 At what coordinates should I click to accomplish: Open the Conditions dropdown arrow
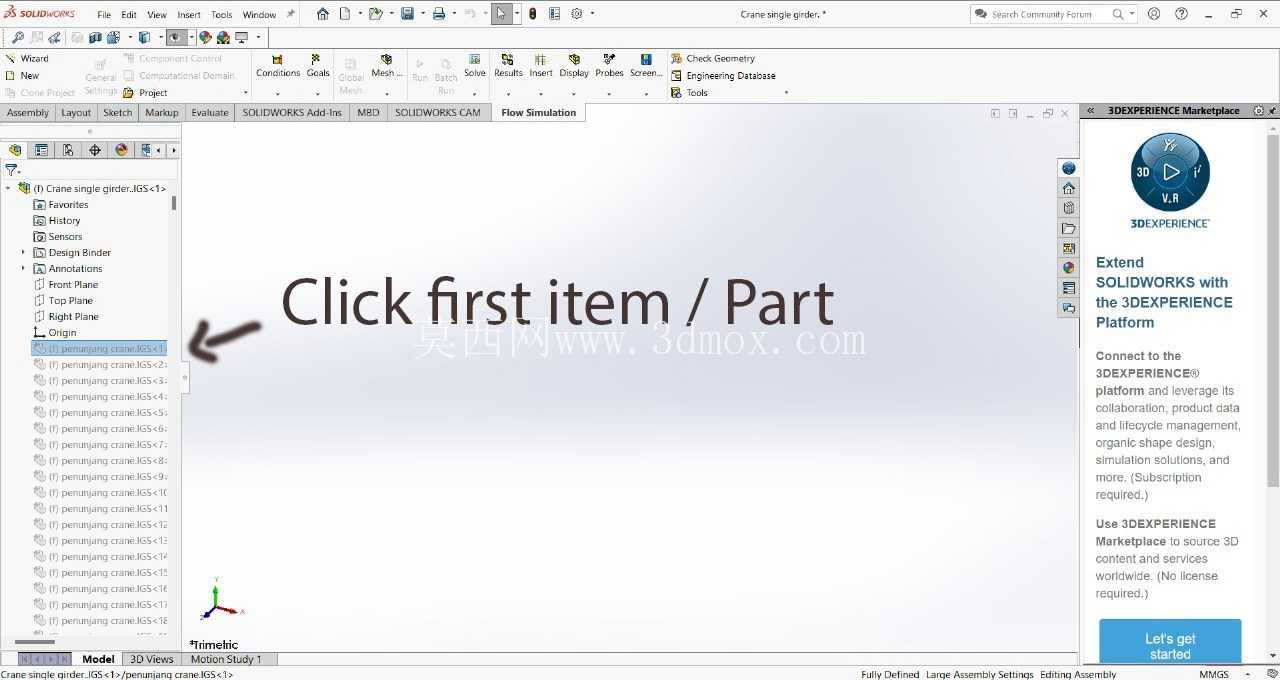click(x=278, y=94)
